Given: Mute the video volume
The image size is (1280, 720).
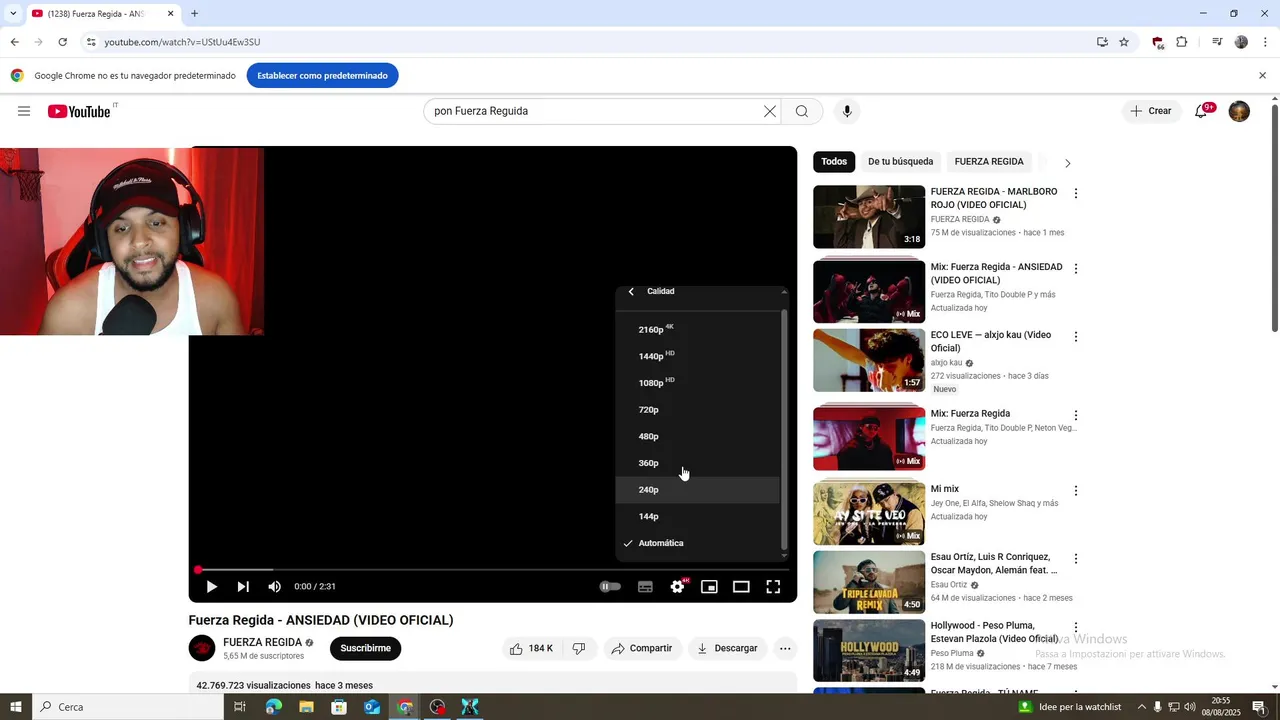Looking at the screenshot, I should pyautogui.click(x=275, y=587).
